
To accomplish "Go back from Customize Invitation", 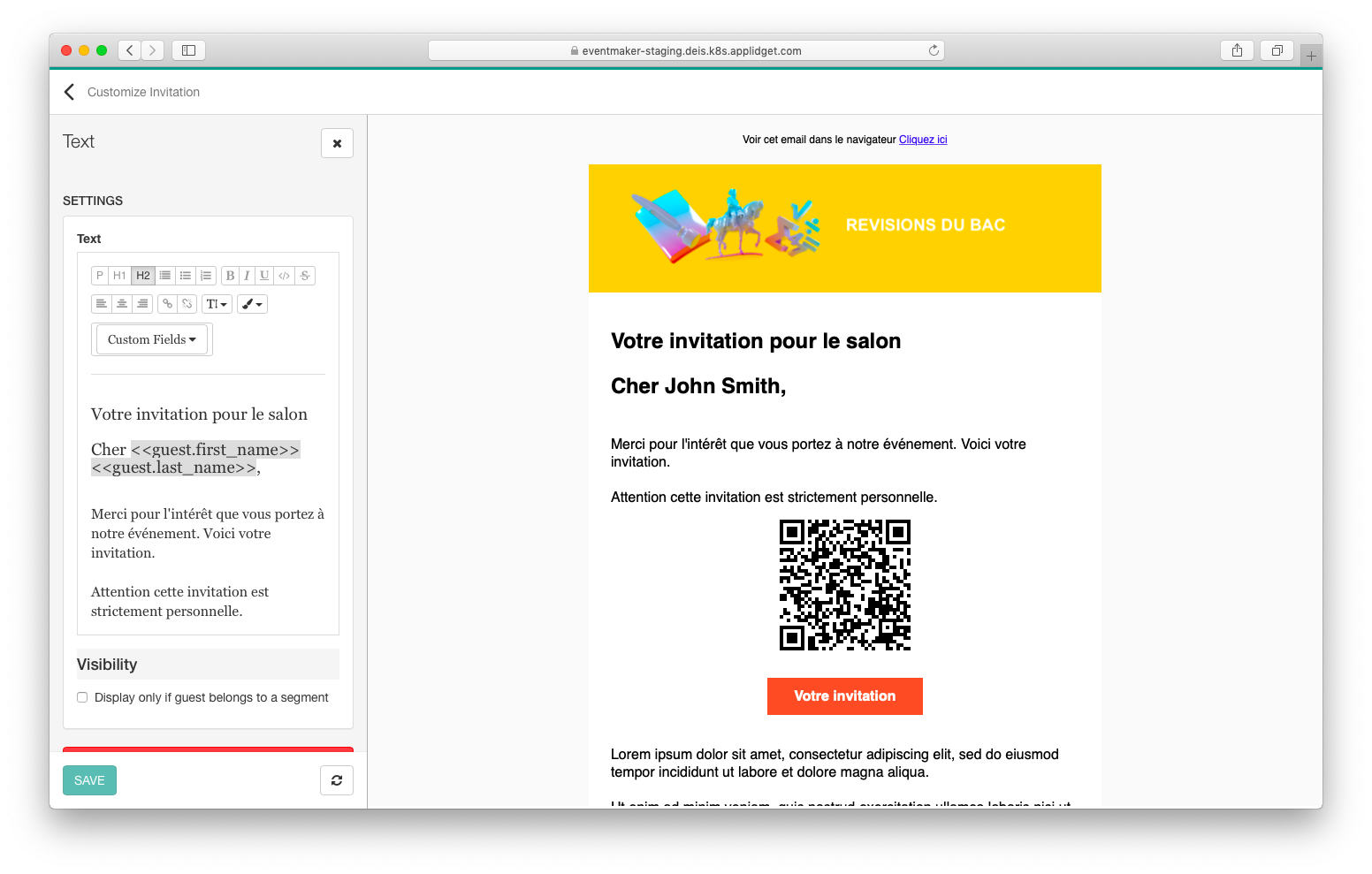I will pos(70,92).
